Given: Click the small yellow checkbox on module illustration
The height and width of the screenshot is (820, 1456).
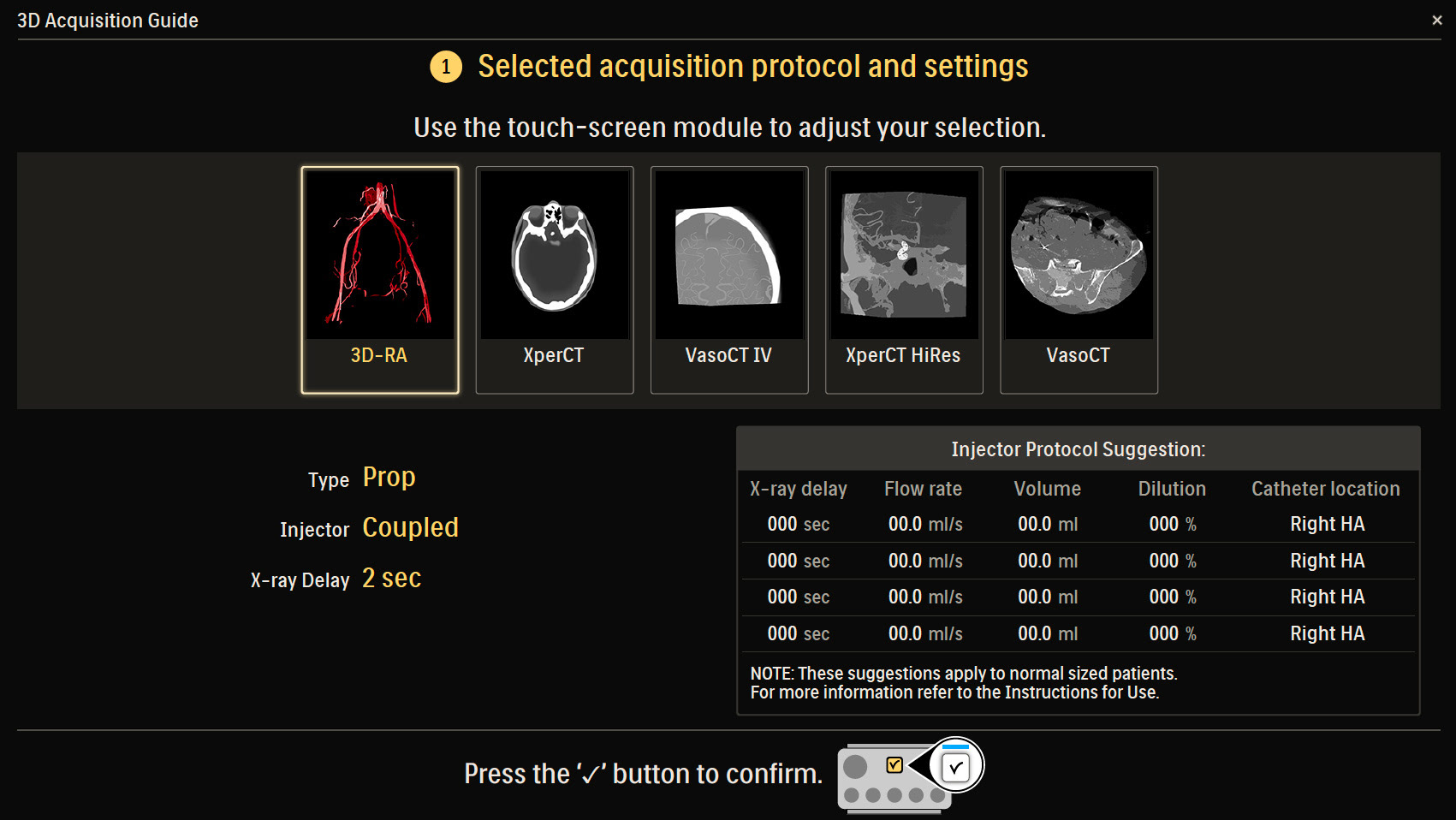Looking at the screenshot, I should pos(894,764).
